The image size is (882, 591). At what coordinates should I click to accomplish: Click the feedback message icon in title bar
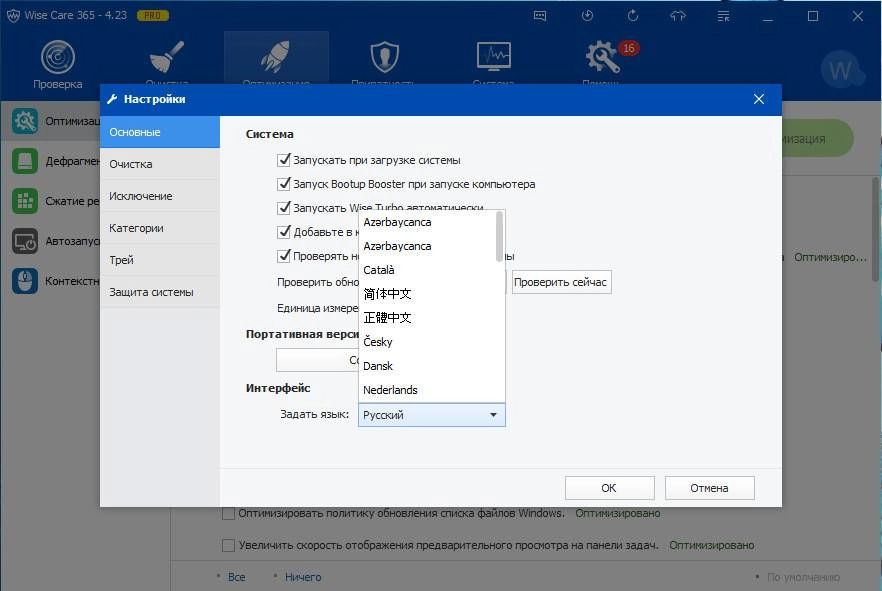(x=540, y=16)
